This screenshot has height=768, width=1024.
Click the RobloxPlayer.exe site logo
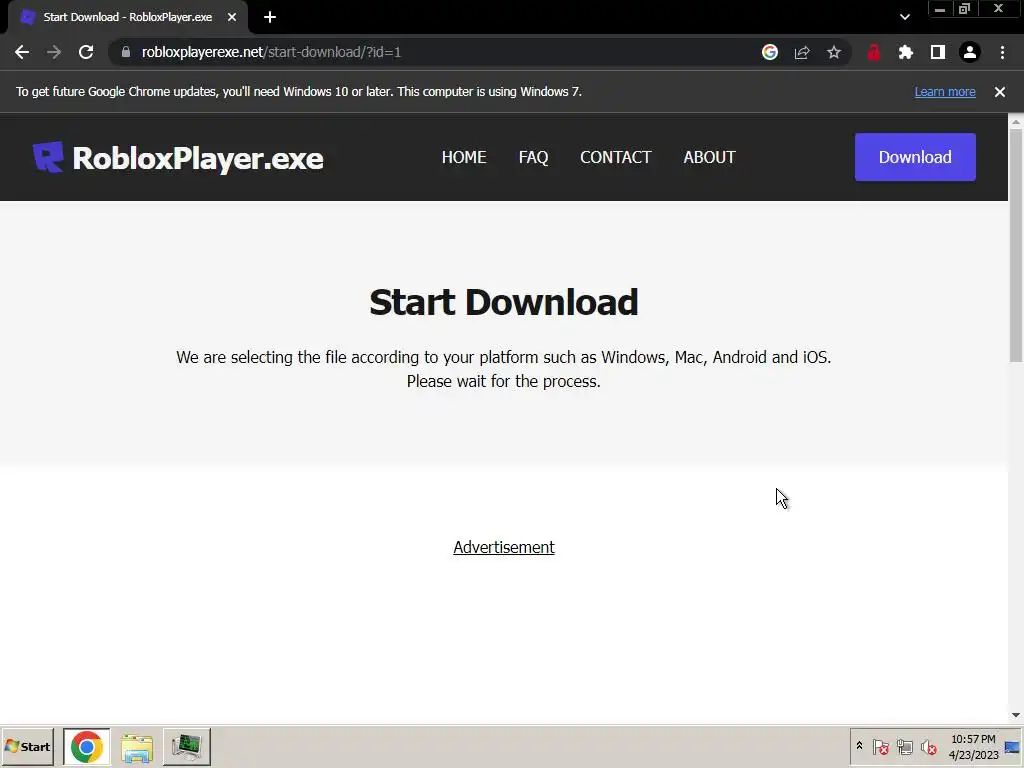(178, 157)
